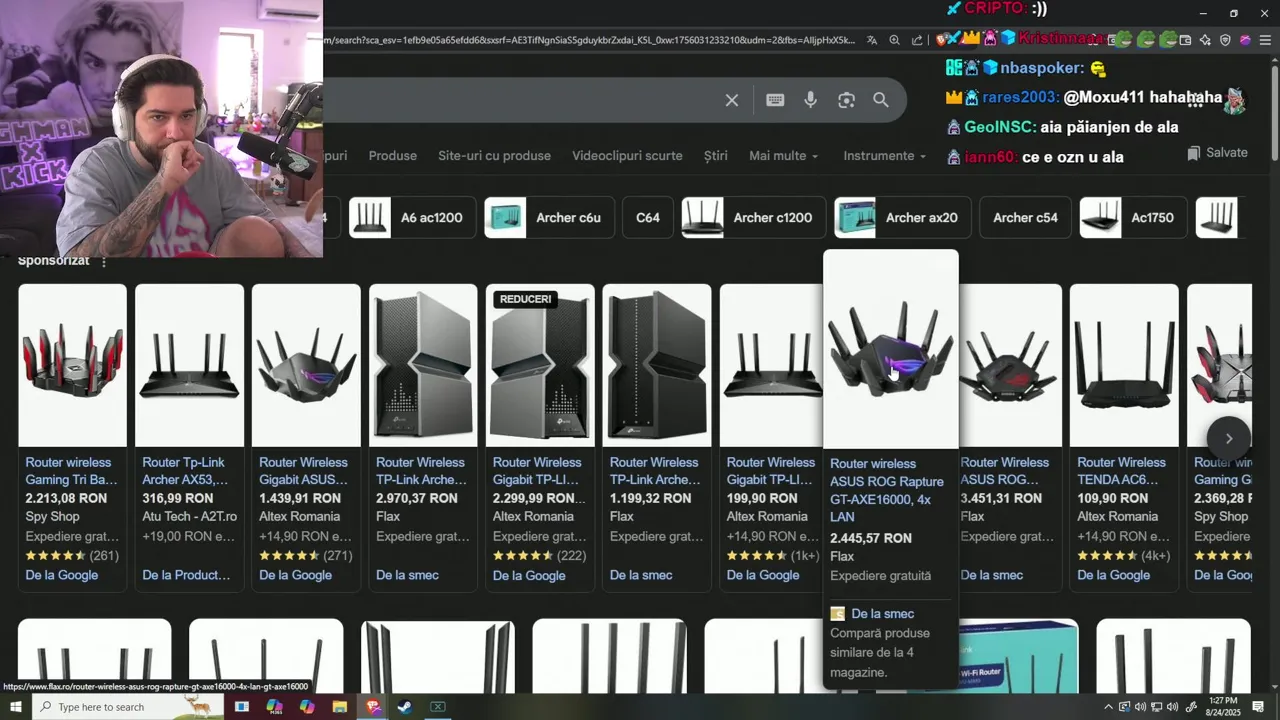The width and height of the screenshot is (1280, 720).
Task: Click the highlighted ASUS ROG Rapture image
Action: [890, 350]
